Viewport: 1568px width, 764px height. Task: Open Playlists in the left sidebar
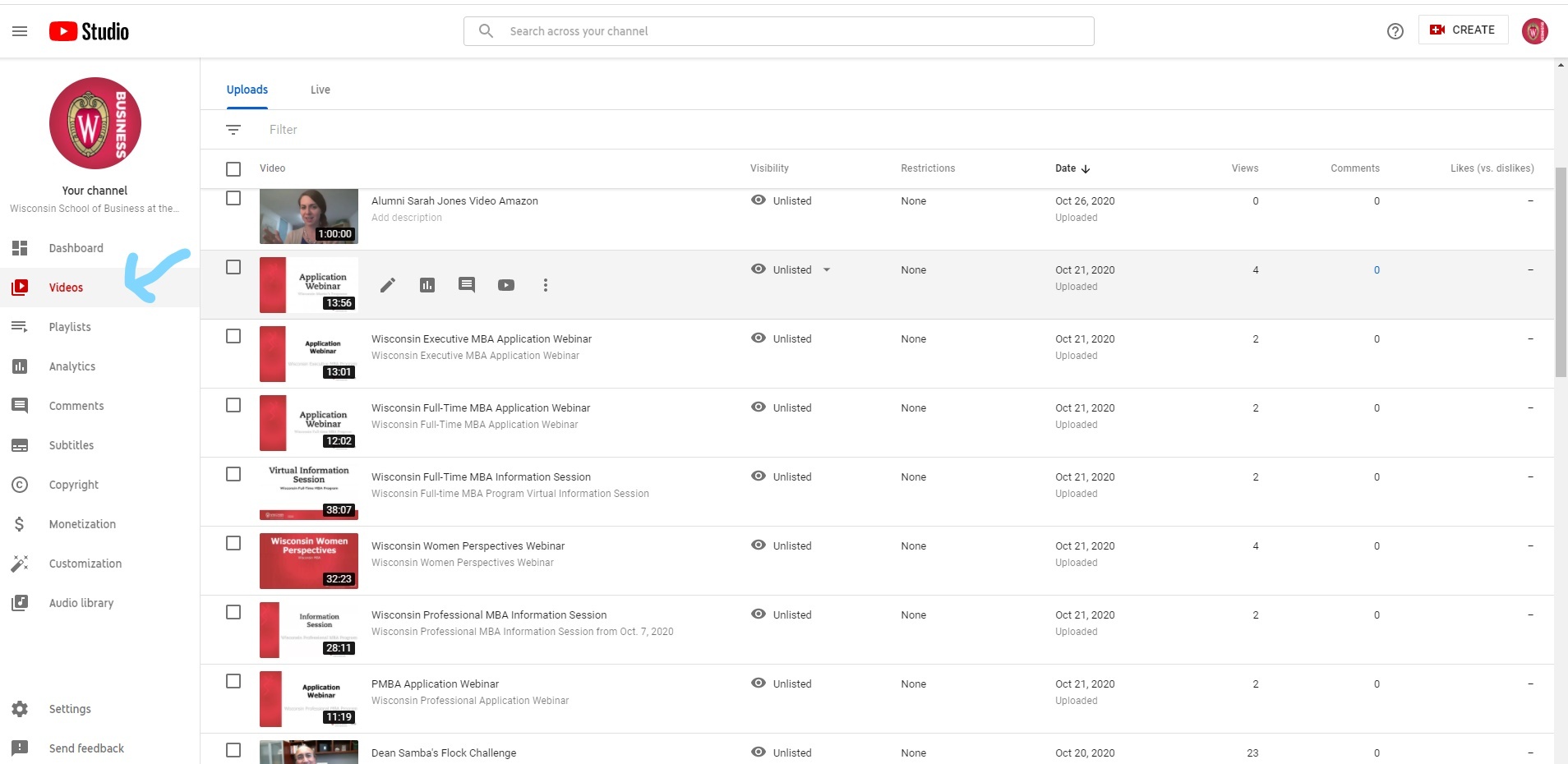click(x=70, y=327)
